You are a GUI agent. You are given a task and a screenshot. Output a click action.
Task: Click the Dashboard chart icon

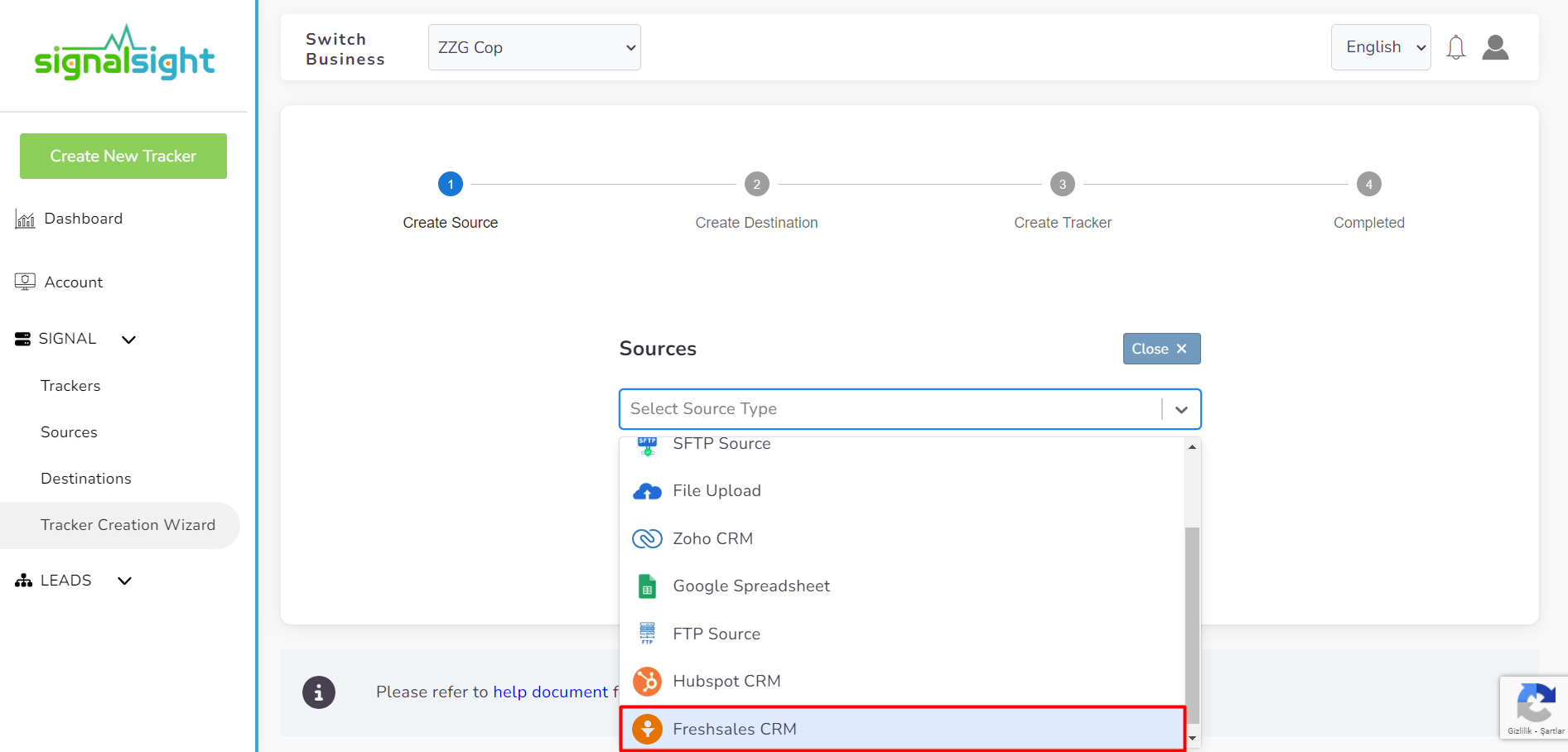(x=25, y=219)
